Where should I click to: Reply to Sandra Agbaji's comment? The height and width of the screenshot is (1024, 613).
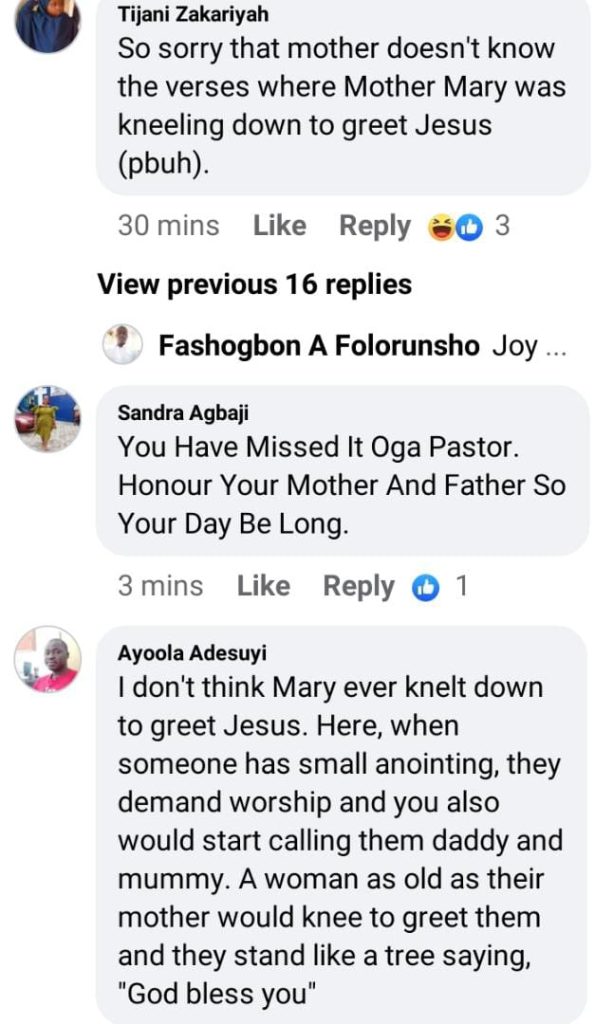(358, 586)
